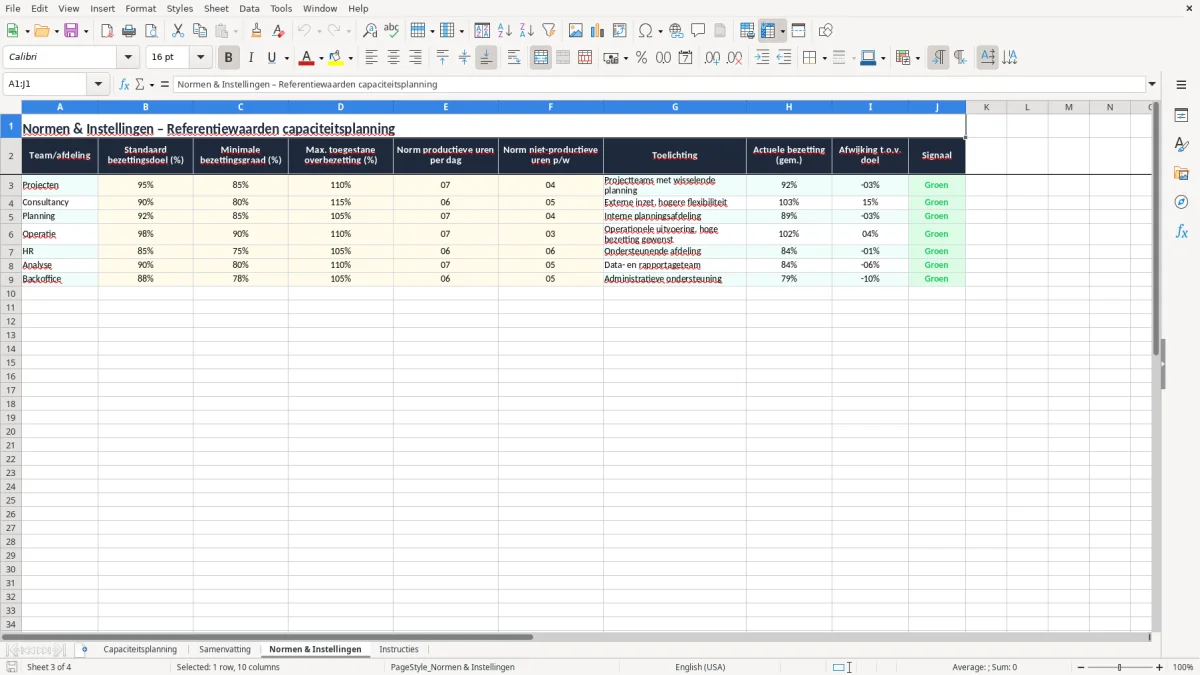Click the Format as Percent icon
The width and height of the screenshot is (1200, 675).
point(642,58)
